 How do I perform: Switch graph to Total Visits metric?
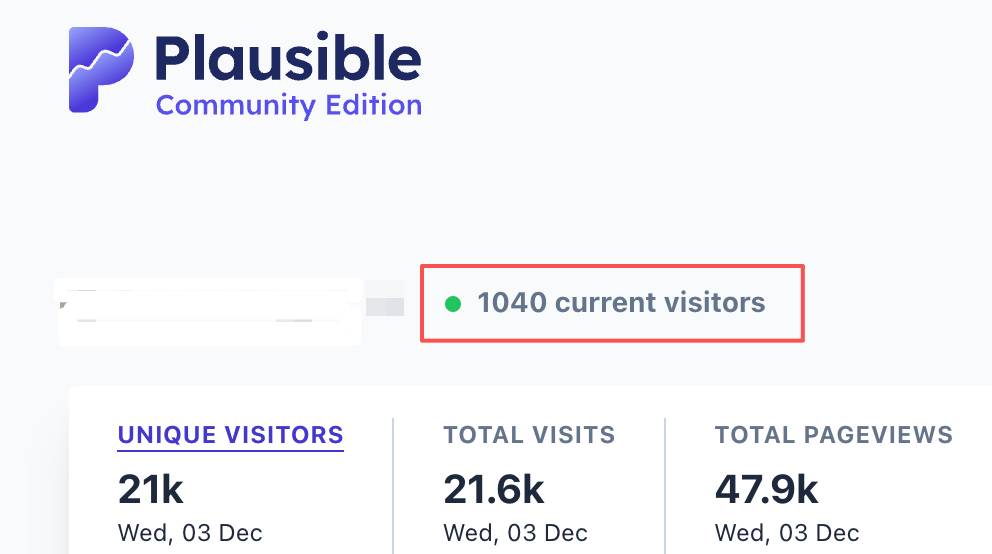pos(529,435)
